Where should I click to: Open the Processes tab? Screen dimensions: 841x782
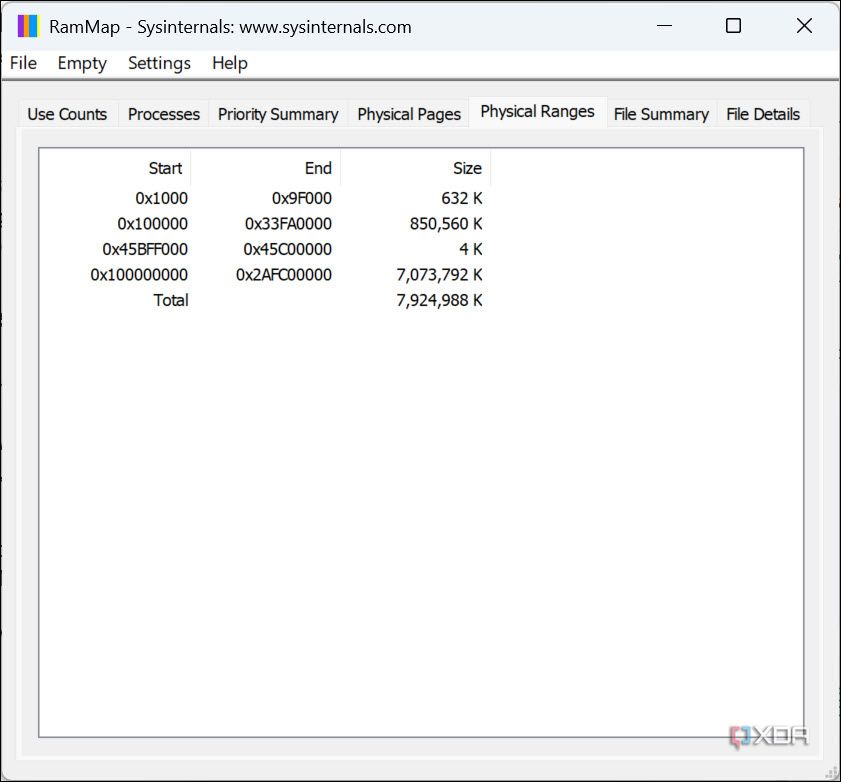click(x=162, y=114)
